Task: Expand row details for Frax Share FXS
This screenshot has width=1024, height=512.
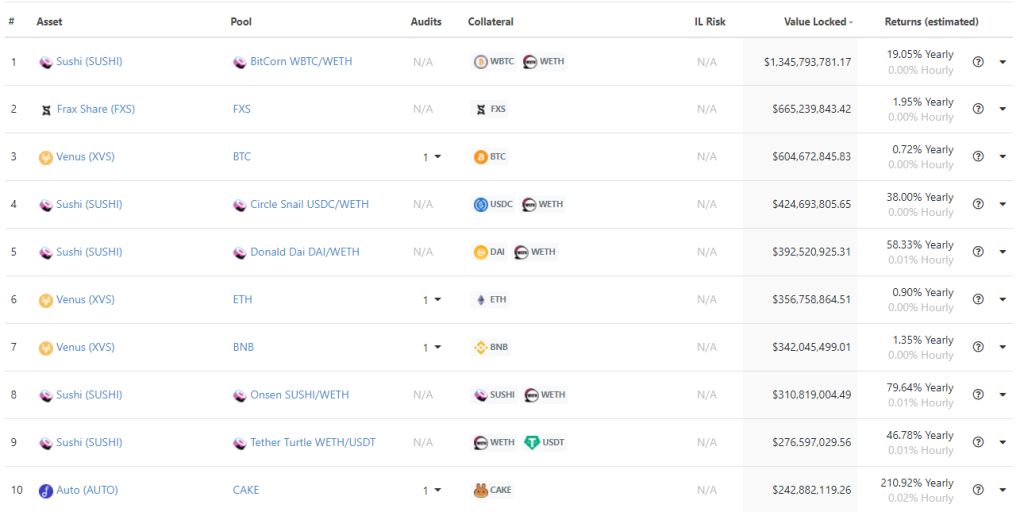Action: [x=1003, y=109]
